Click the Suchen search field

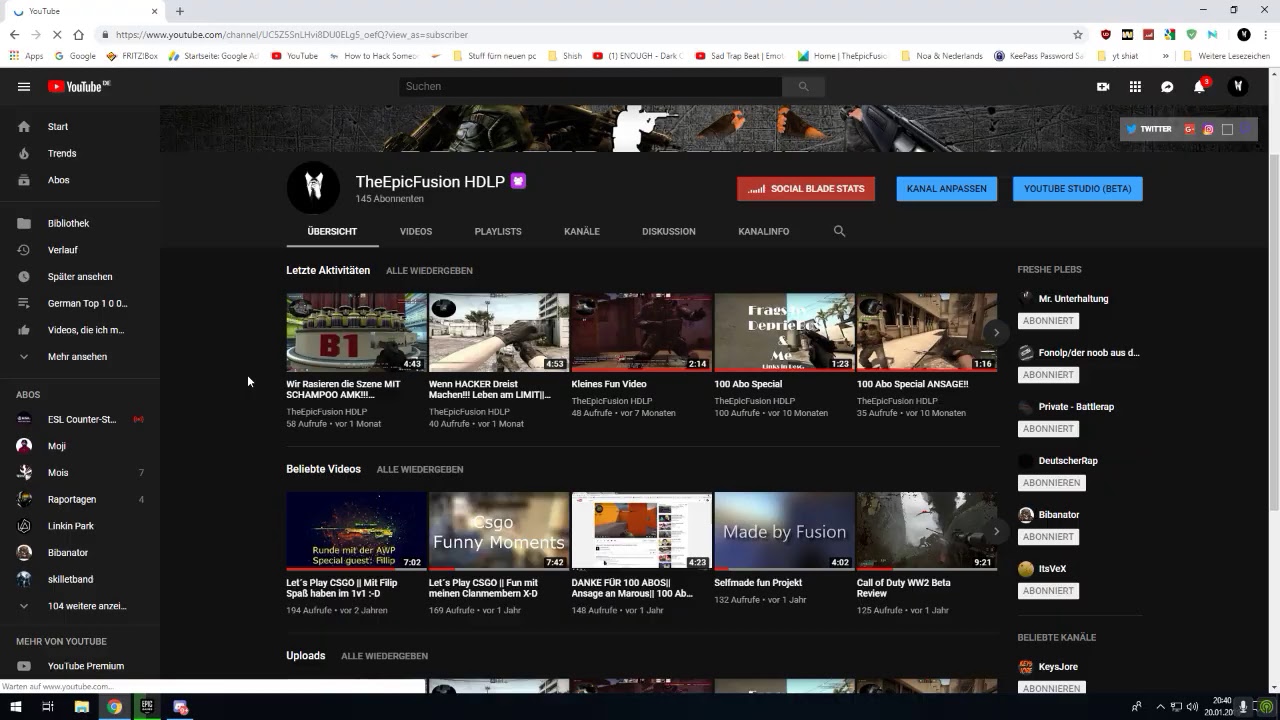(x=591, y=87)
